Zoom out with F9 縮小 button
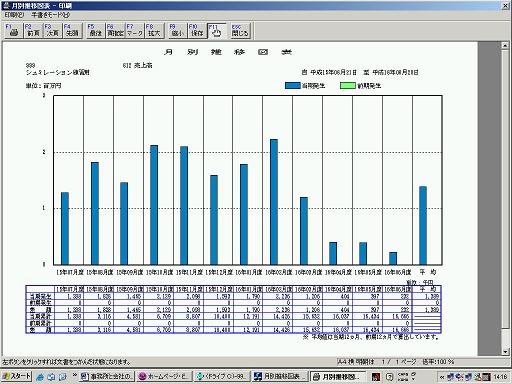 click(177, 31)
